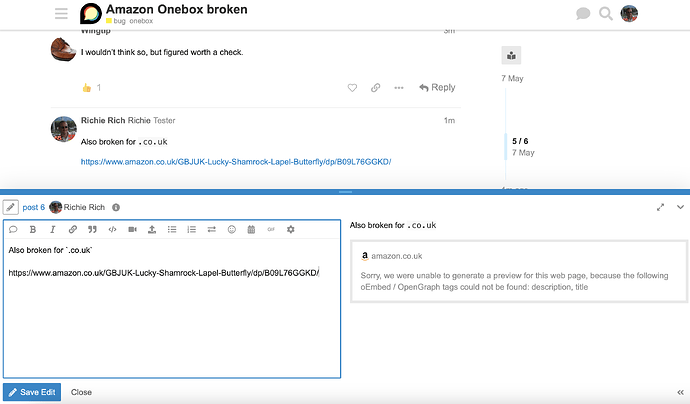Open the post 6 link in composer
690x404 pixels.
tap(33, 207)
